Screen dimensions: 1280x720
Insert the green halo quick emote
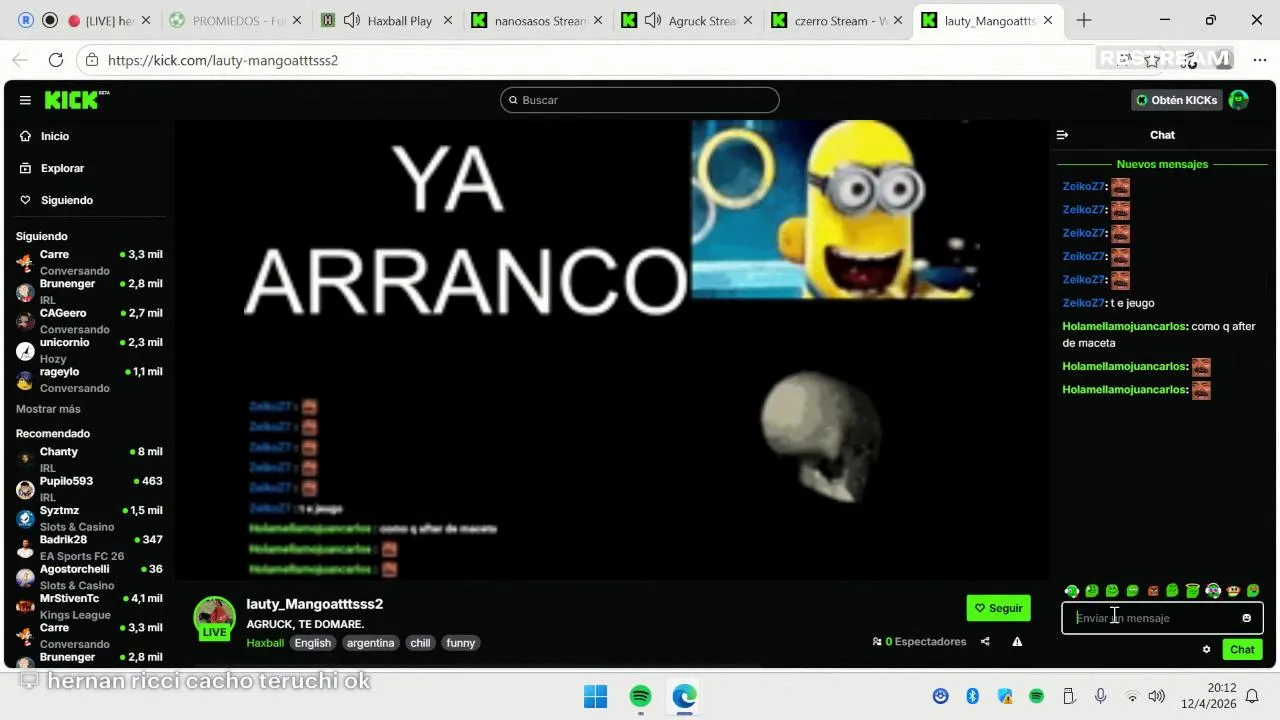pyautogui.click(x=1193, y=591)
